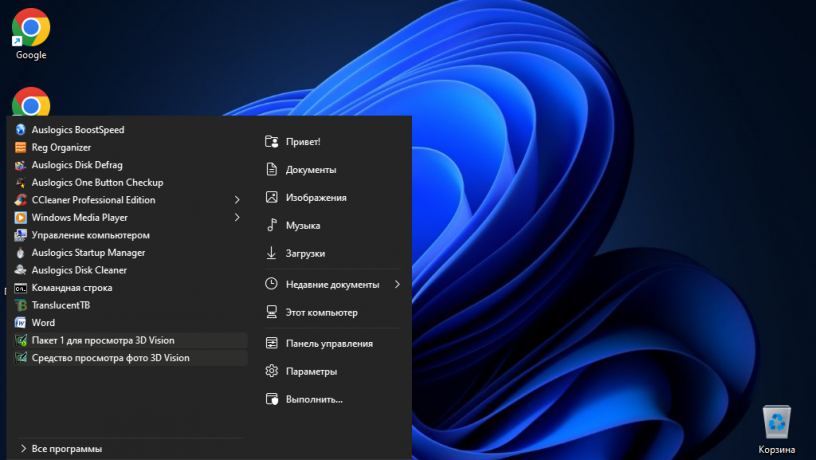Click the Windows Media Player icon
The width and height of the screenshot is (816, 460).
point(20,218)
